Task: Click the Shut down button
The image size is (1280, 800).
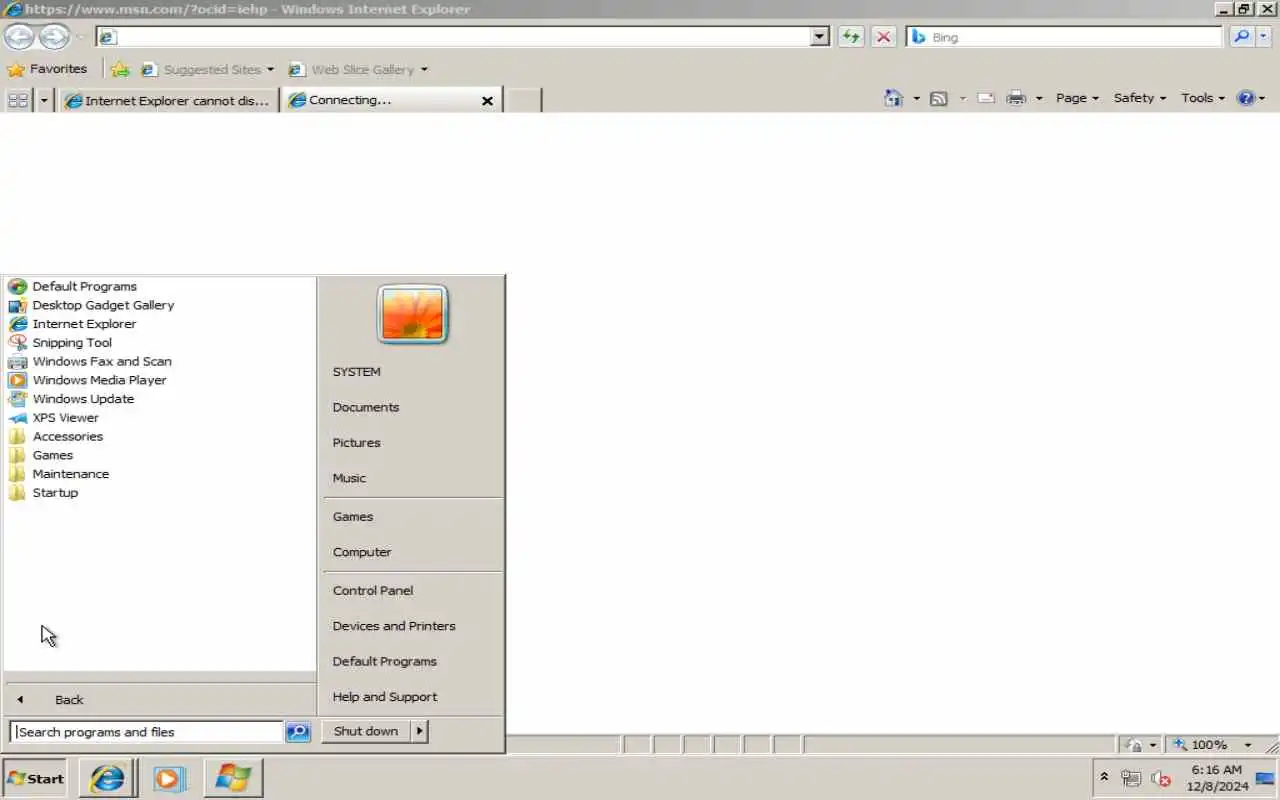Action: [366, 731]
